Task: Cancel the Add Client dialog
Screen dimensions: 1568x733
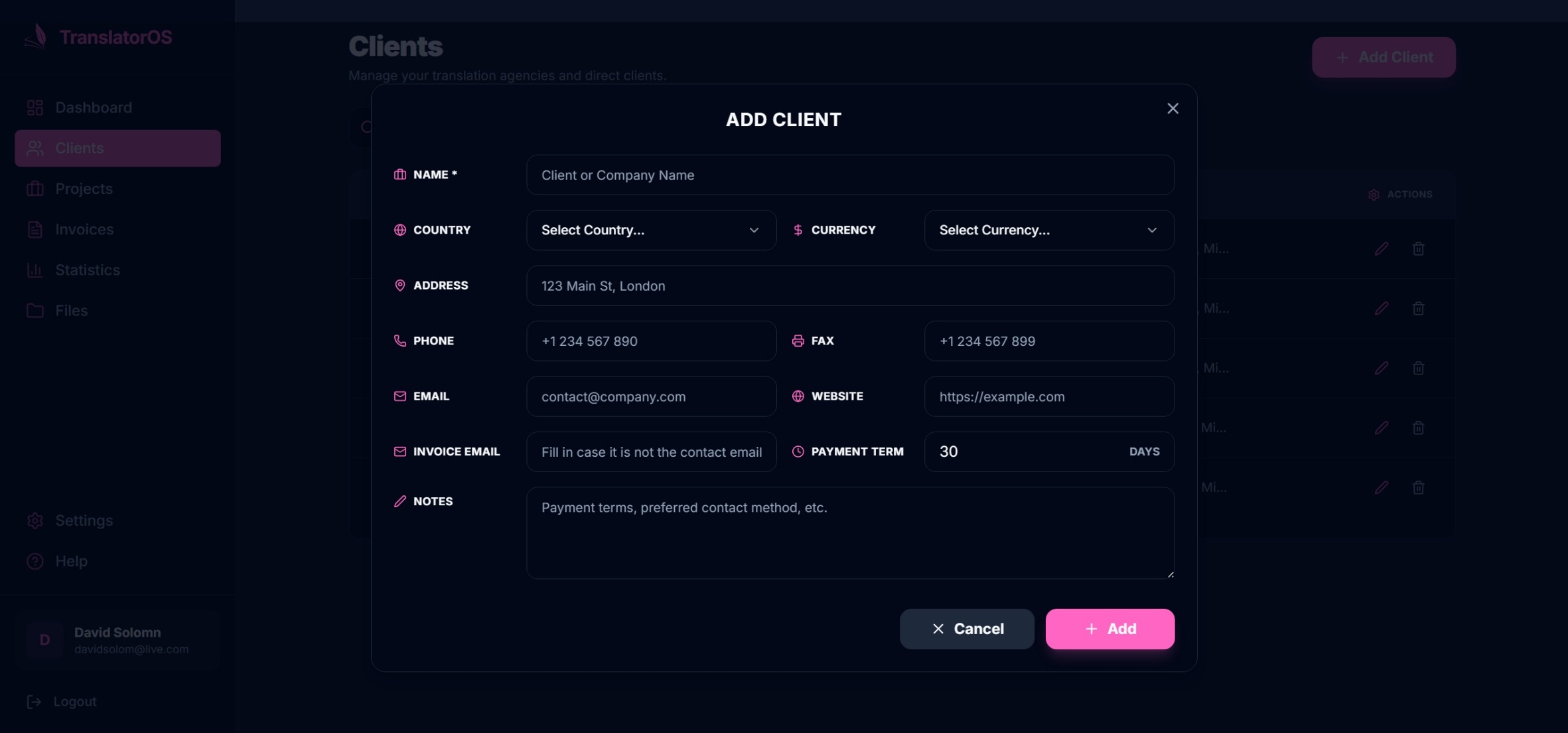Action: 966,629
